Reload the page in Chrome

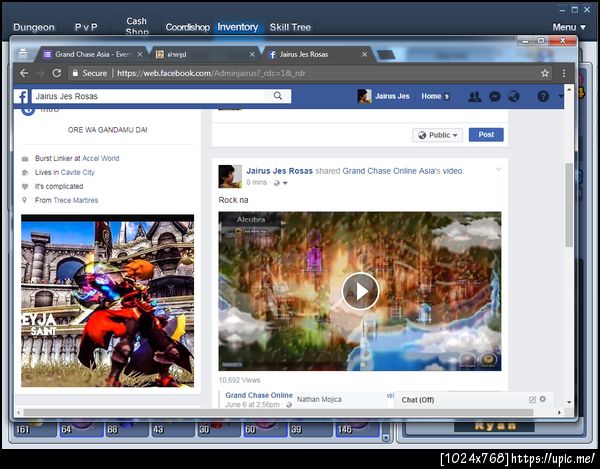(x=57, y=73)
